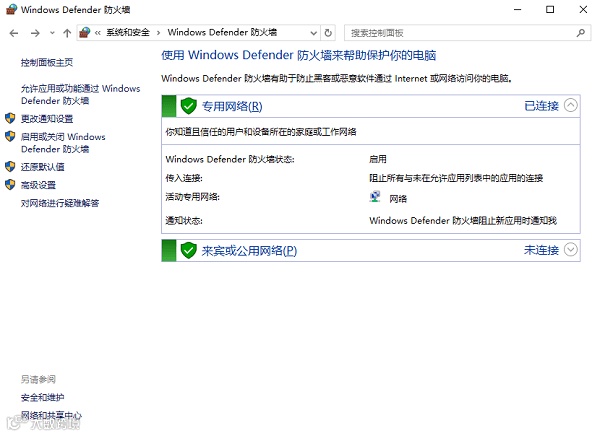
Task: Click 未连接 status text
Action: (x=541, y=250)
